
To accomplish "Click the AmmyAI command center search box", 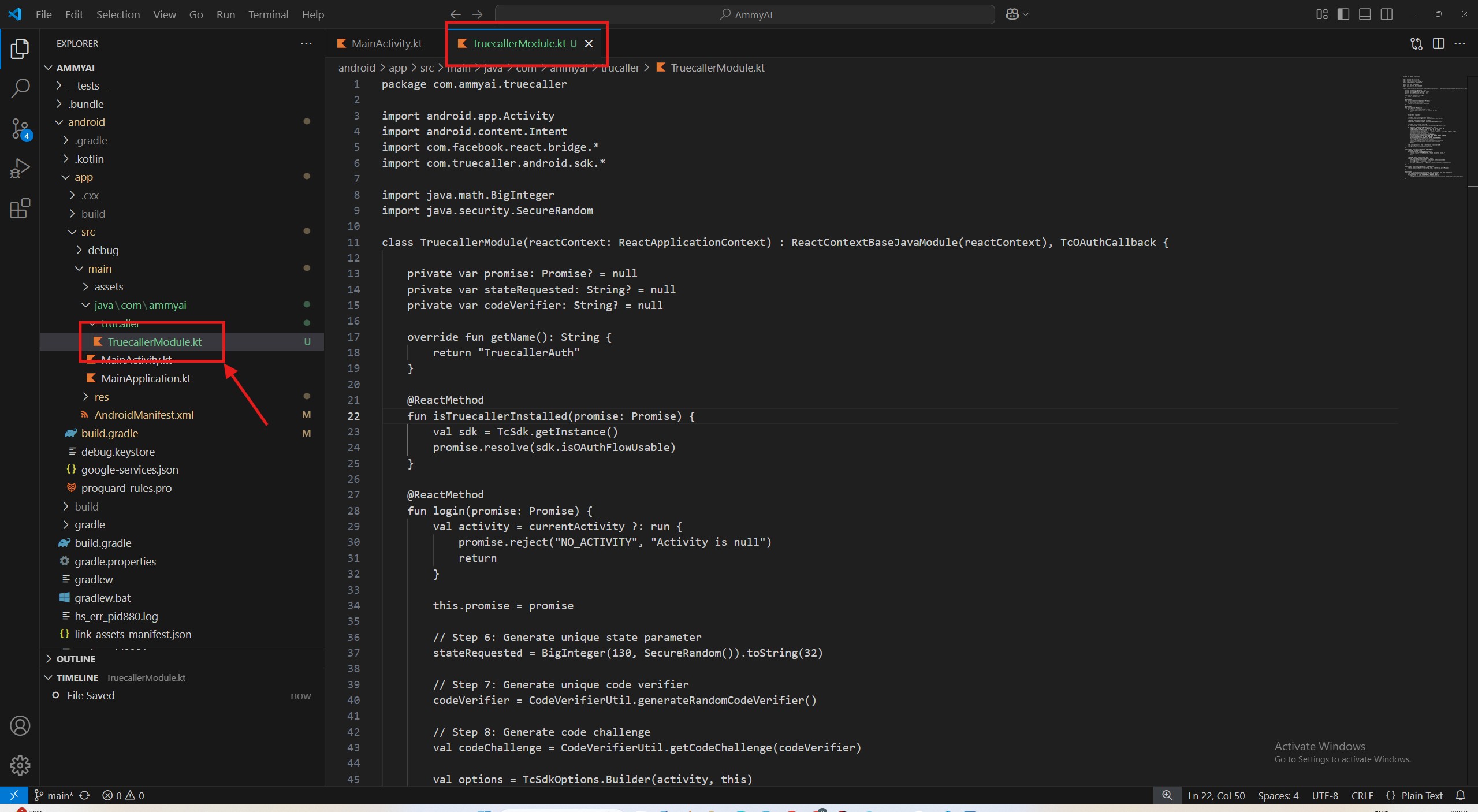I will 745,14.
